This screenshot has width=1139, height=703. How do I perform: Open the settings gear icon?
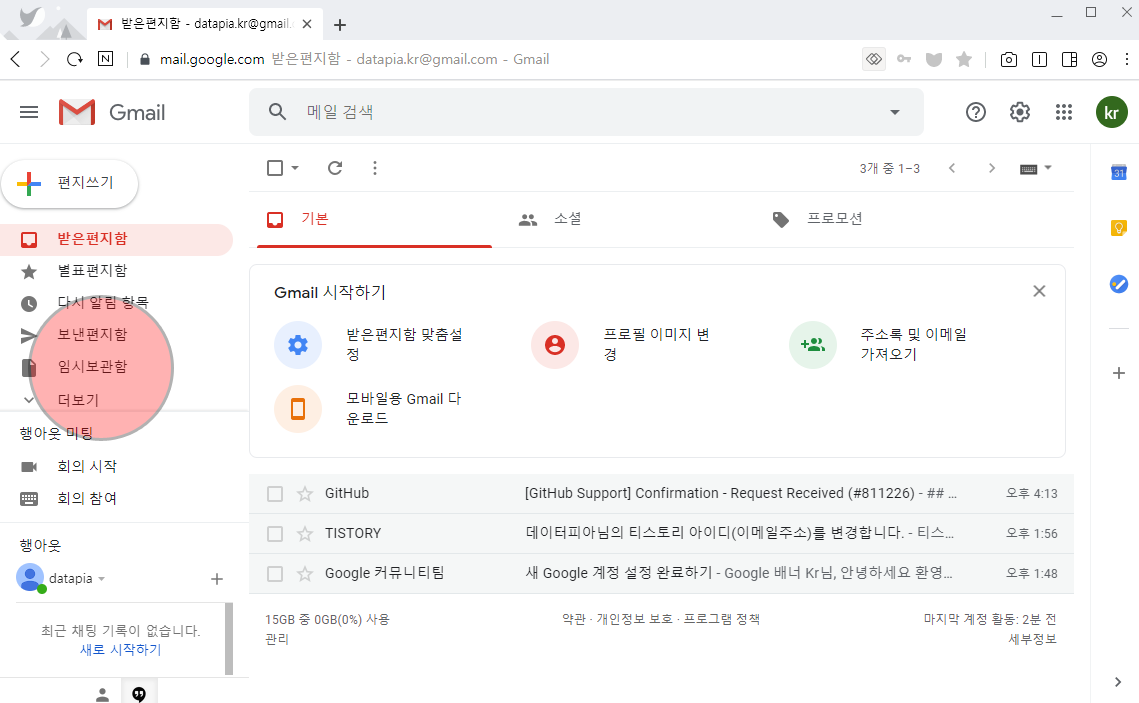coord(1020,112)
